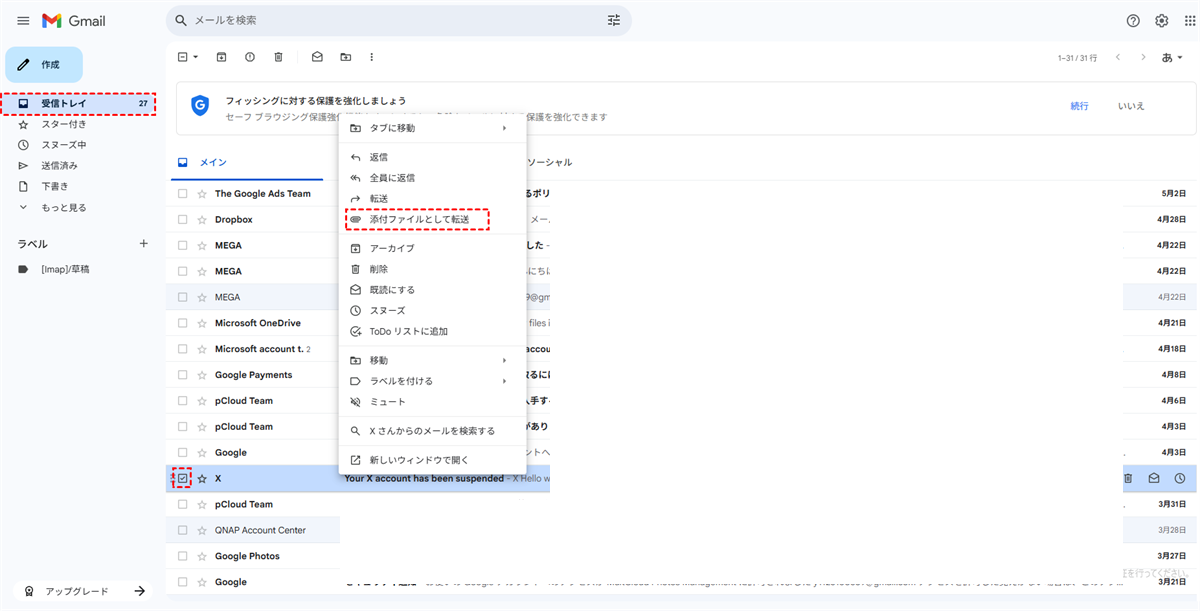Open the Your X account has been suspended email
The height and width of the screenshot is (611, 1200).
pos(424,479)
